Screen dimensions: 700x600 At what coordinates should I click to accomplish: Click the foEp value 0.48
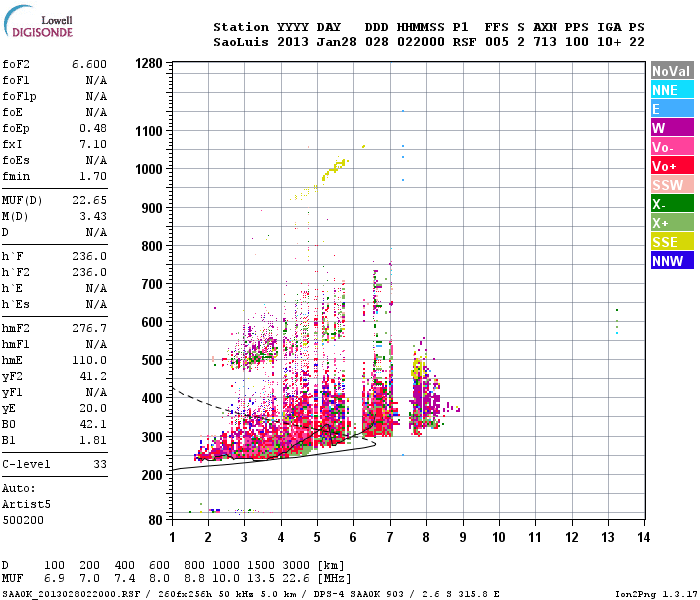click(x=93, y=128)
